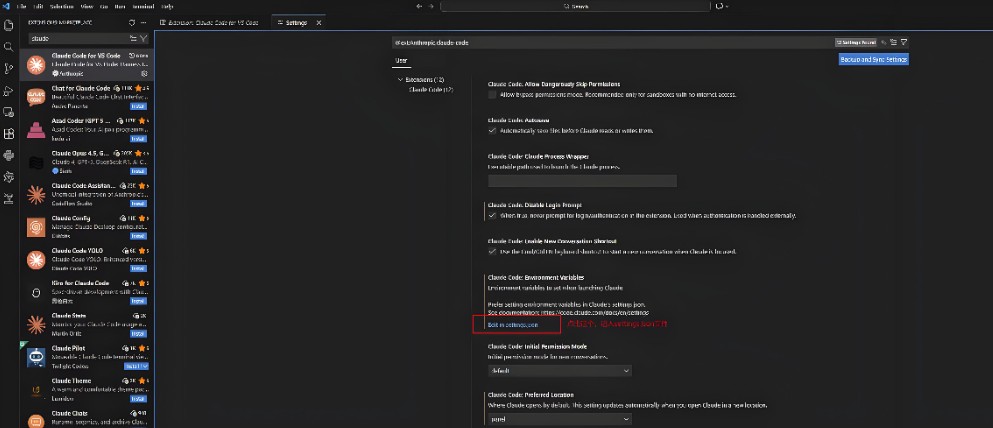Click the Claude Process Wrapper text field
993x428 pixels.
coord(582,181)
